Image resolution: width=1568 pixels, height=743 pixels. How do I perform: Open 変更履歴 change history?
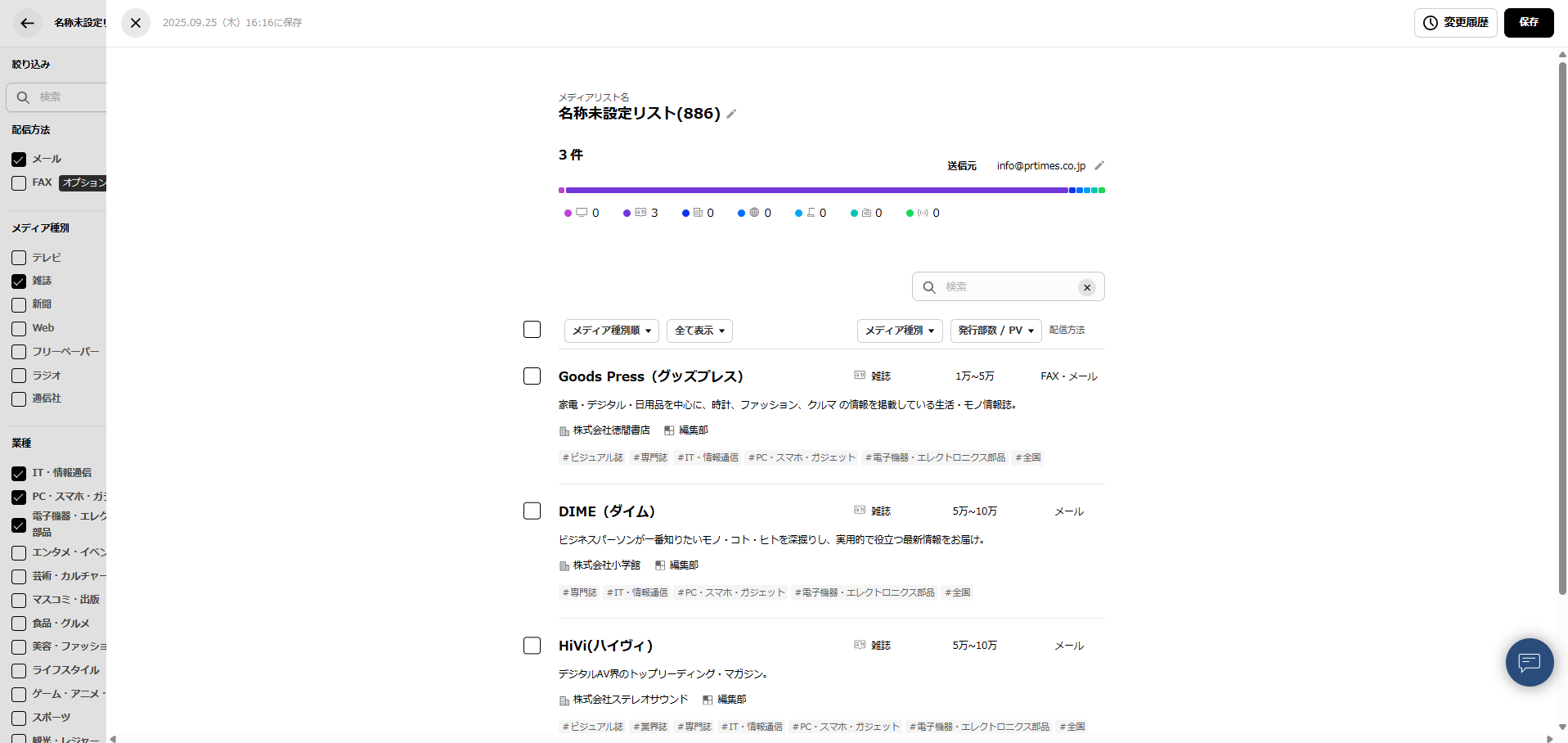(1455, 22)
